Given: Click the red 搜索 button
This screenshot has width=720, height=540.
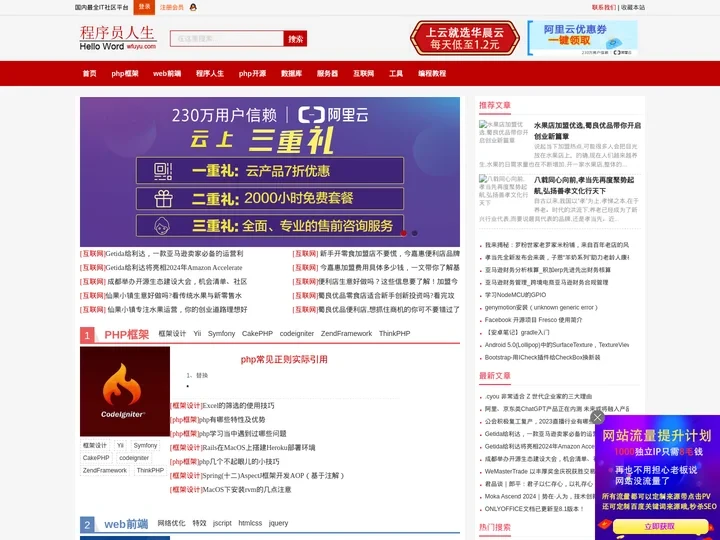Looking at the screenshot, I should click(x=295, y=39).
